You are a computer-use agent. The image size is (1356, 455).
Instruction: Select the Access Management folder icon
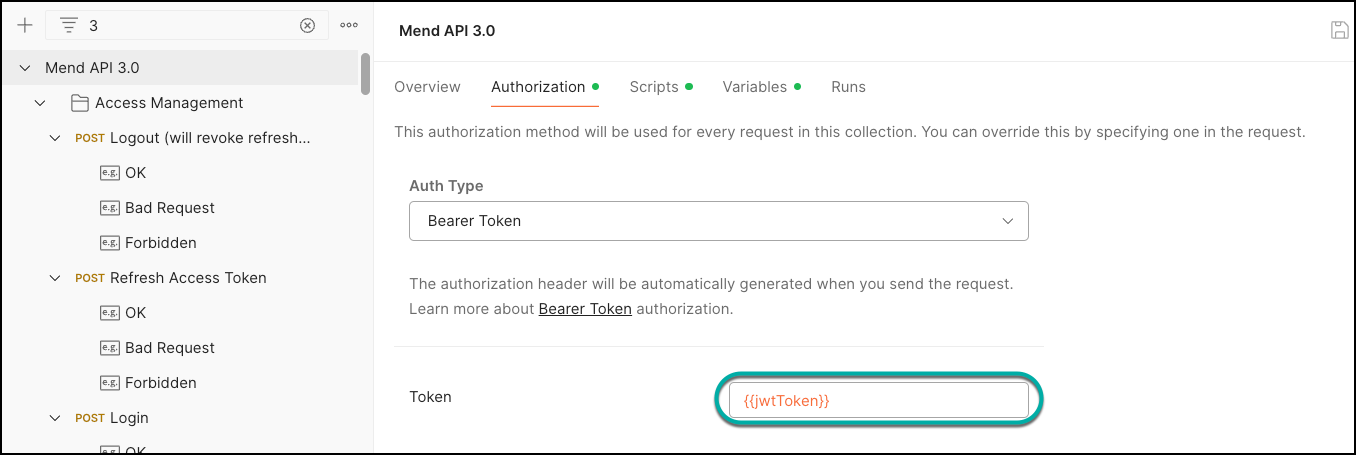(80, 103)
